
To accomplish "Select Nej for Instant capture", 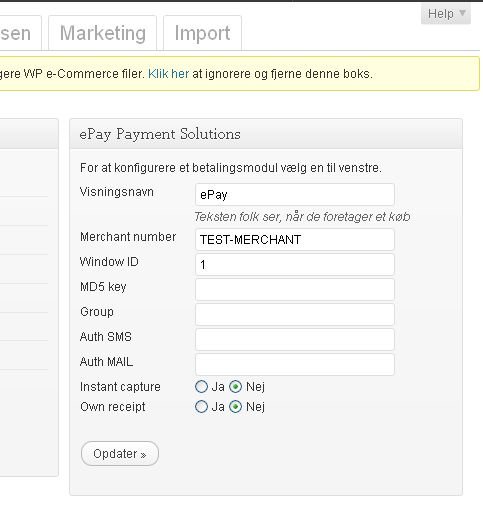I will coord(235,387).
